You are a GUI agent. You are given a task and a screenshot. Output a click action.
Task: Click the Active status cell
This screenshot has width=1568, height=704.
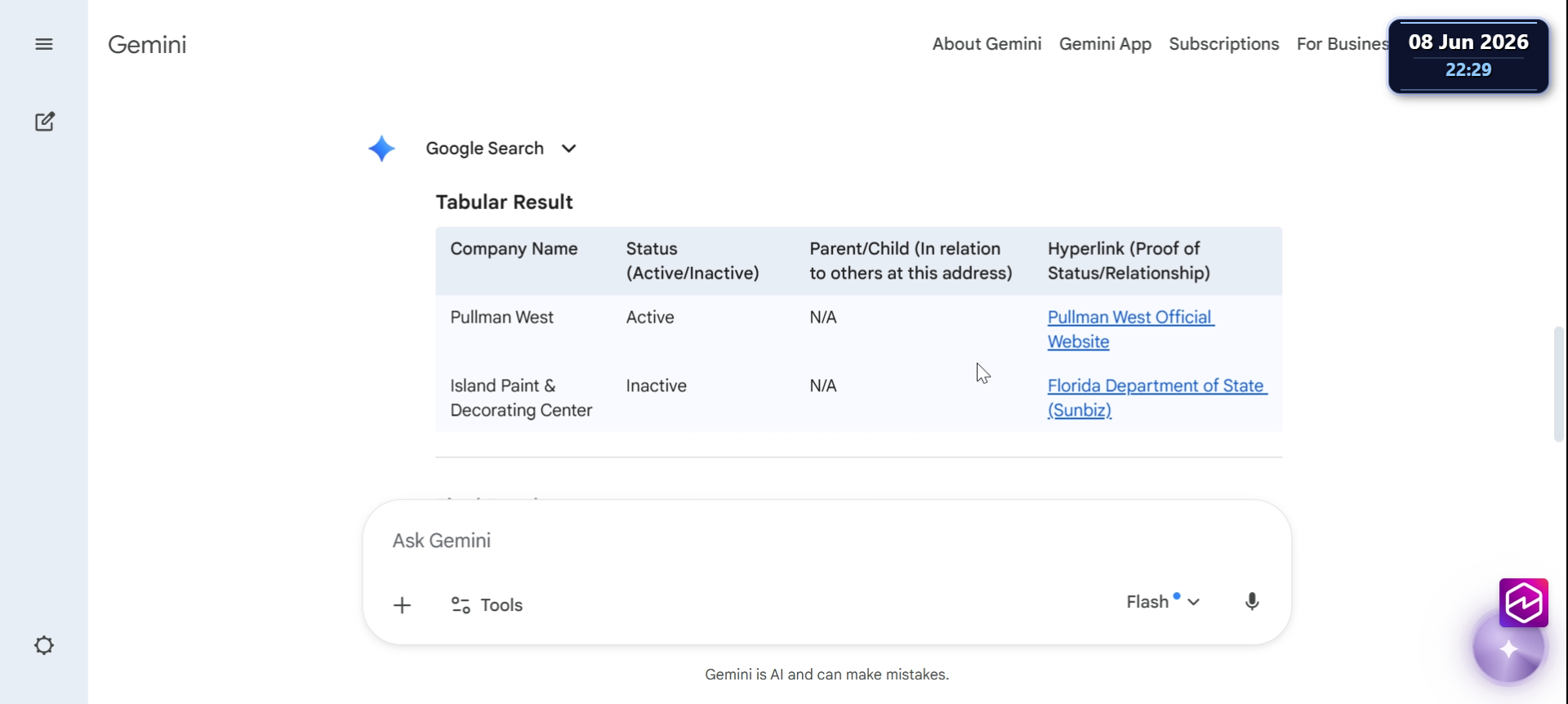pos(650,318)
